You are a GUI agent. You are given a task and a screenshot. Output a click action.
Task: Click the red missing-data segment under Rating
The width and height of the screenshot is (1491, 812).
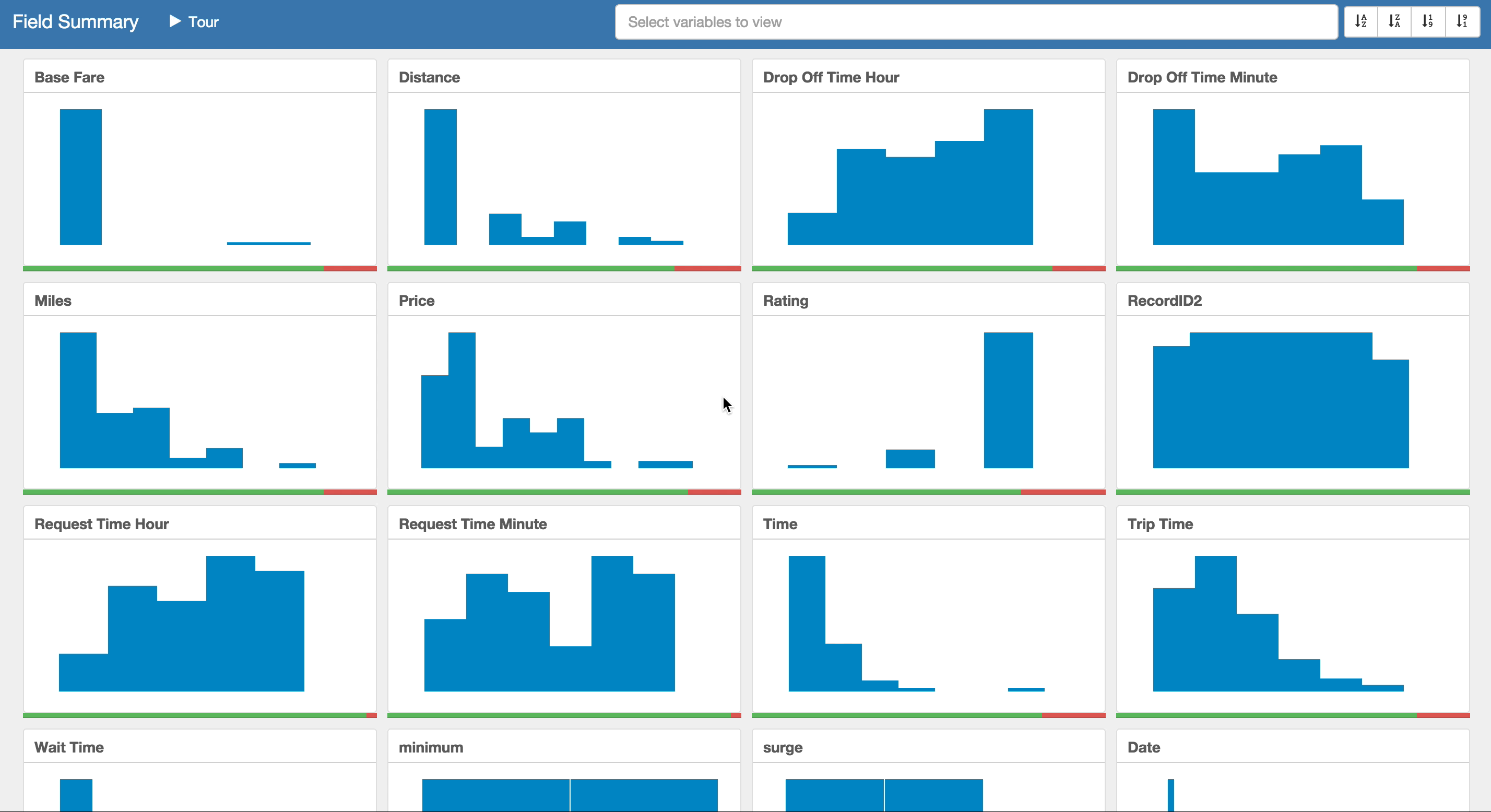click(x=1063, y=492)
